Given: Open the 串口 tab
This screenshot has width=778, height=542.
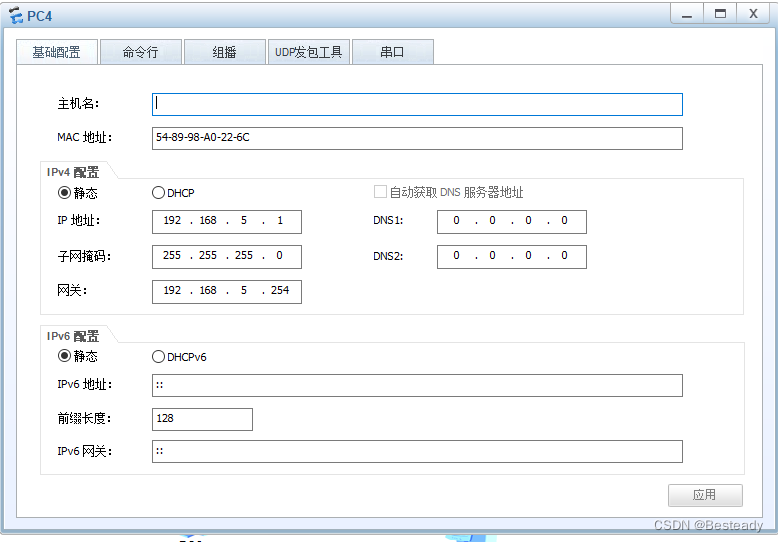Looking at the screenshot, I should point(392,52).
